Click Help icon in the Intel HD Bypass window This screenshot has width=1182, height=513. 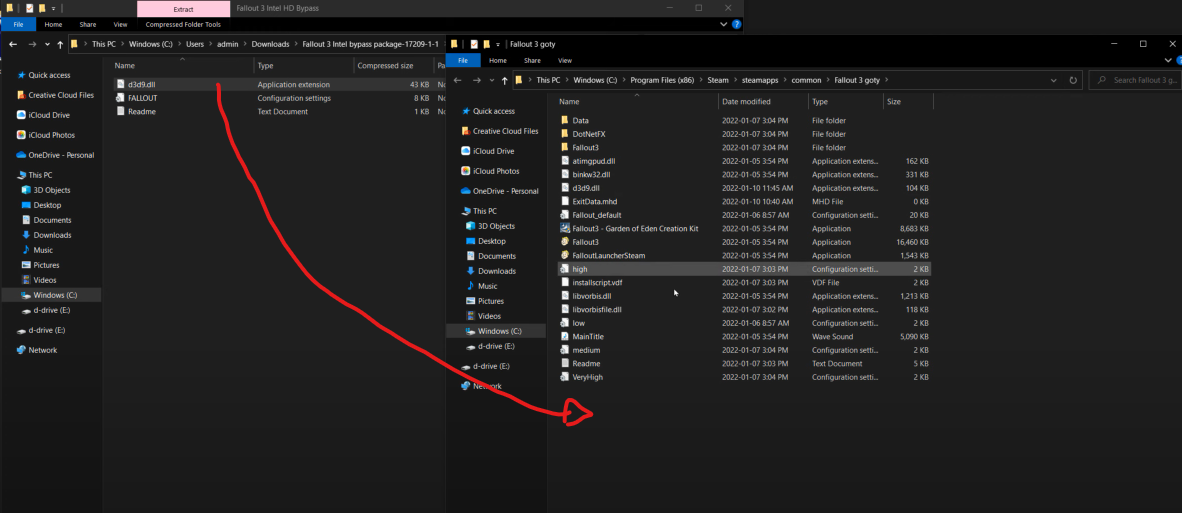[736, 25]
